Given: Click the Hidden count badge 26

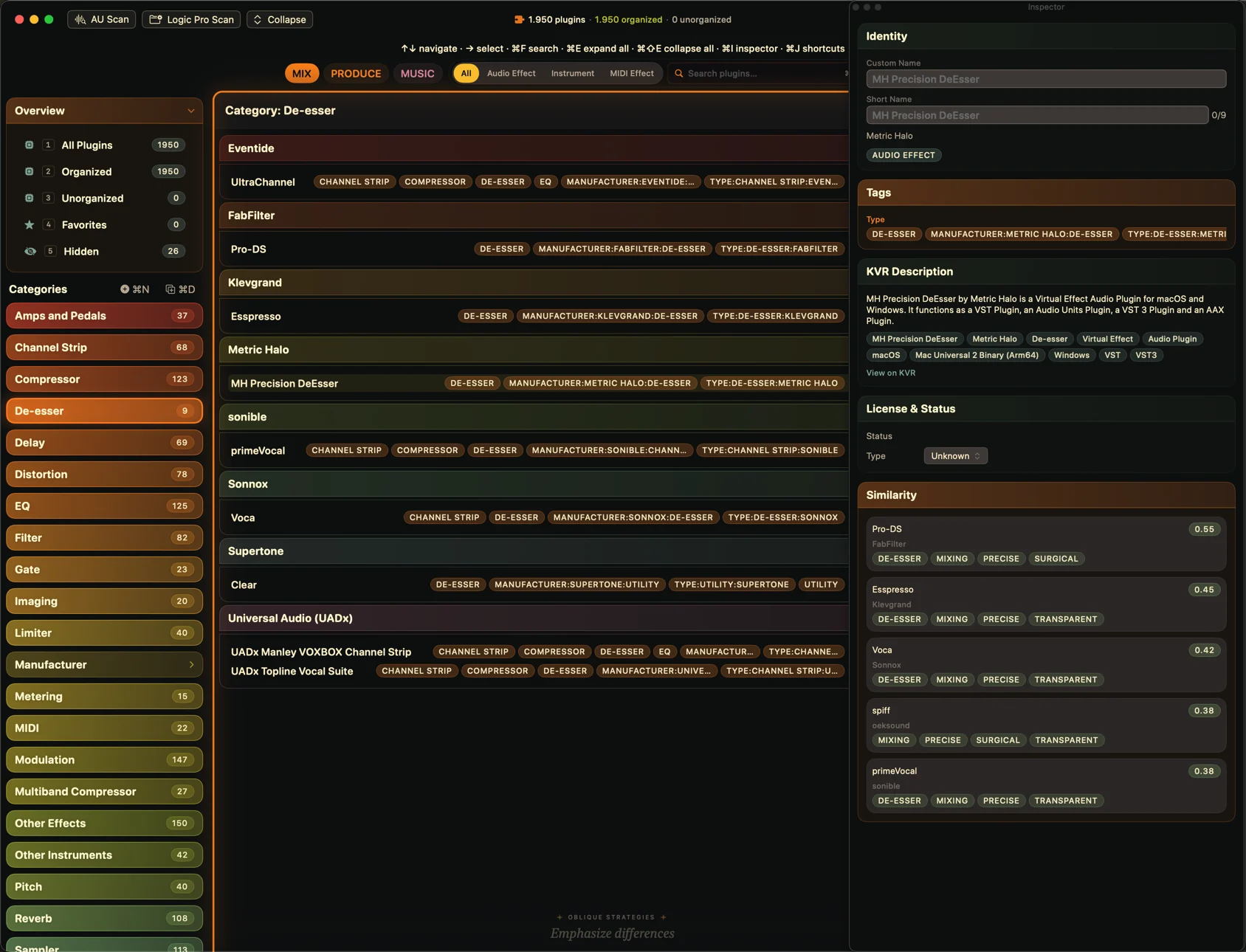Looking at the screenshot, I should point(173,251).
